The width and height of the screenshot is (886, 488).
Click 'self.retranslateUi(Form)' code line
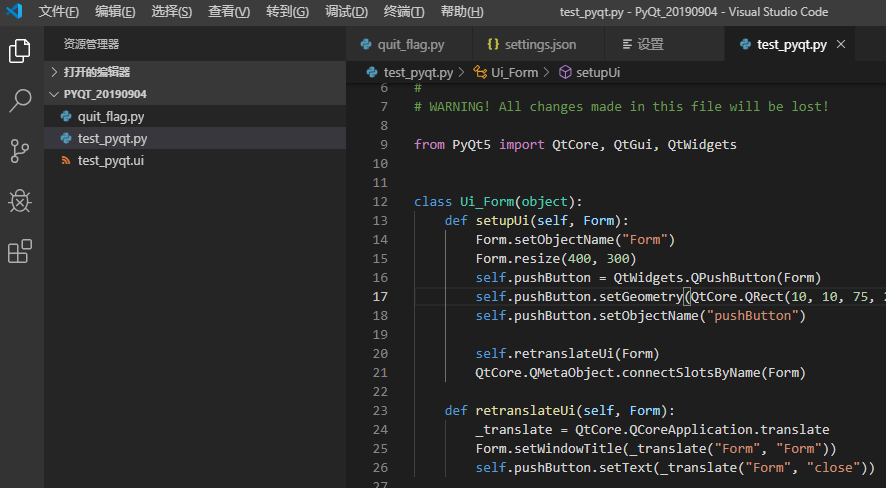coord(567,354)
